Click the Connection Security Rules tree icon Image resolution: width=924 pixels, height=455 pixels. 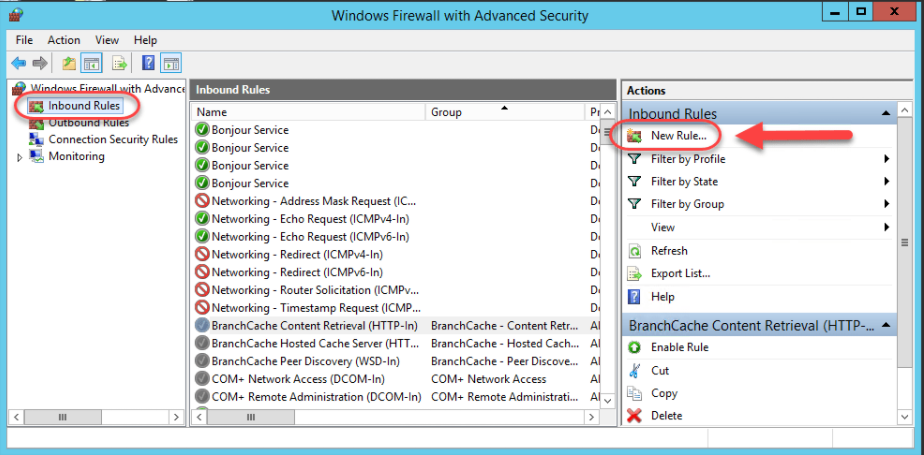click(37, 140)
